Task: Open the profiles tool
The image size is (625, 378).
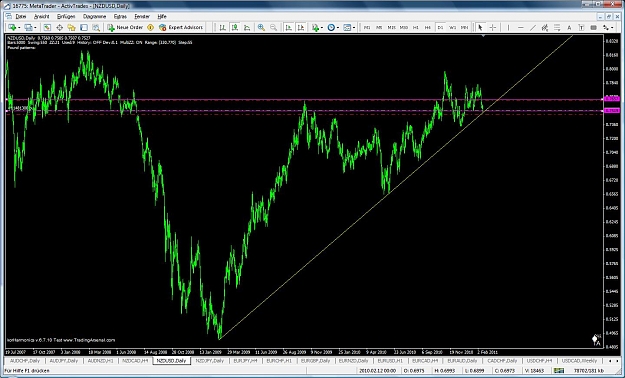Action: (x=28, y=28)
